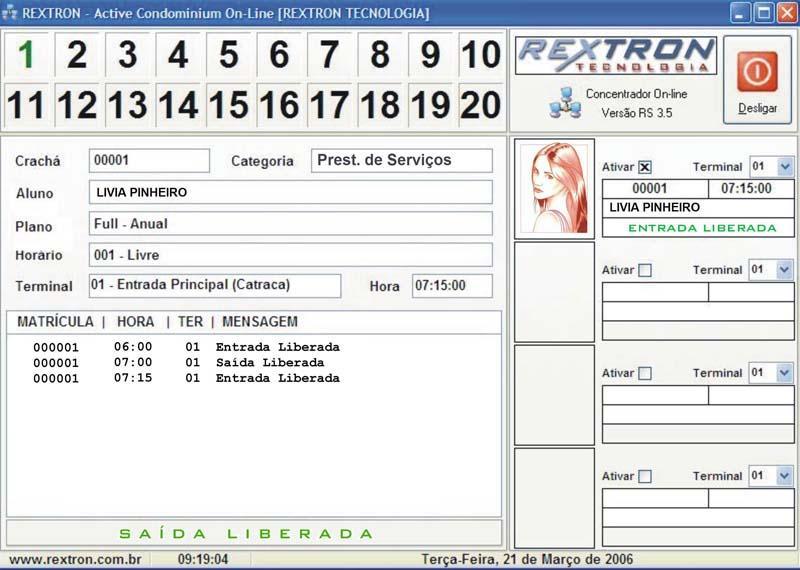Screen dimensions: 800x570
Task: Click the green ENTRADA LIBERADA panel status
Action: pos(703,228)
